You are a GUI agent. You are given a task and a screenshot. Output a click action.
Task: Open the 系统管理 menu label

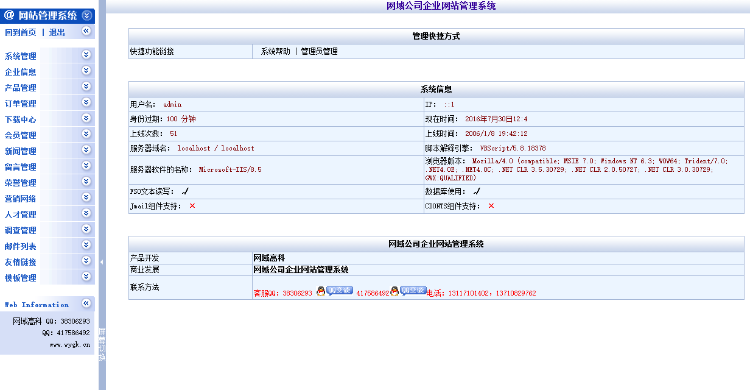[x=21, y=56]
